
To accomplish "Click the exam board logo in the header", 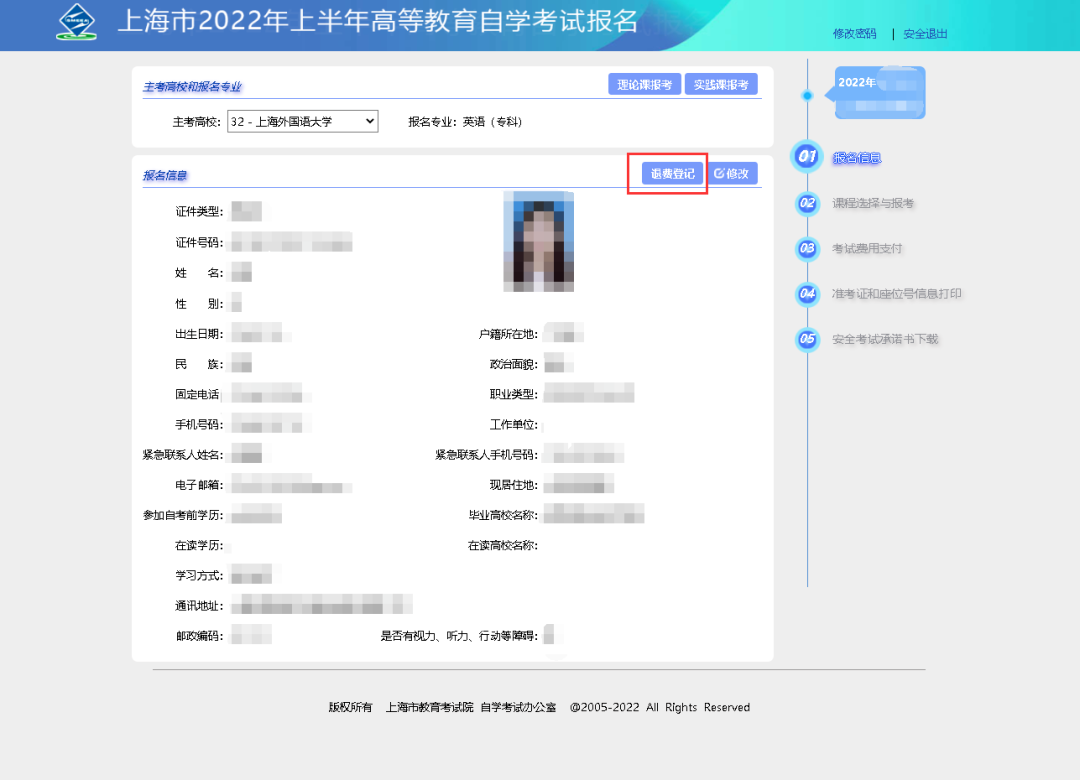I will tap(75, 21).
